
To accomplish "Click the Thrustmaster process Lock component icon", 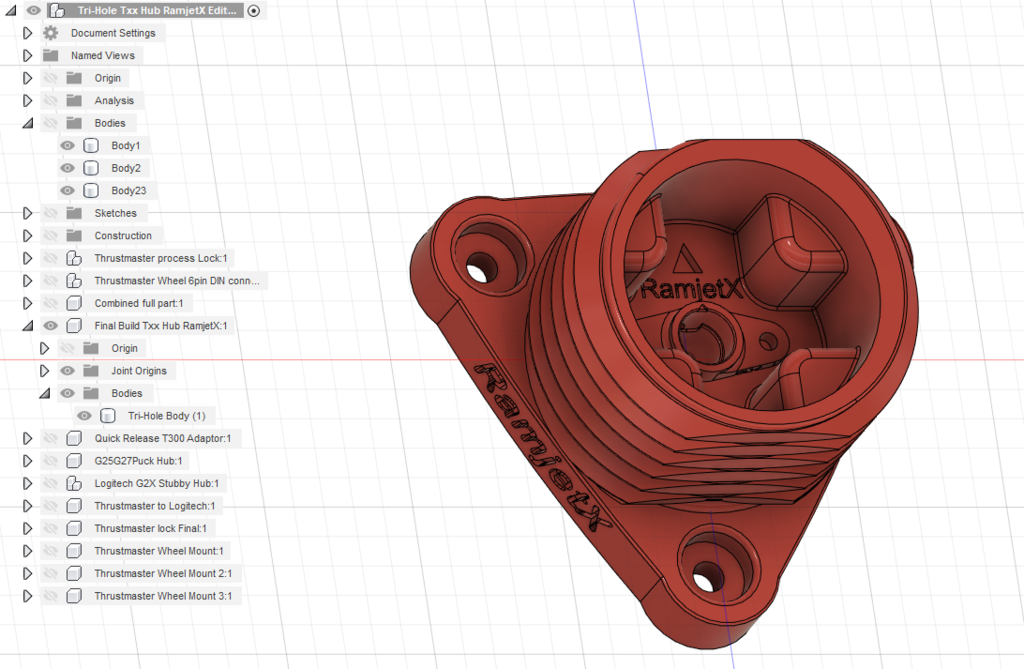I will click(x=74, y=258).
